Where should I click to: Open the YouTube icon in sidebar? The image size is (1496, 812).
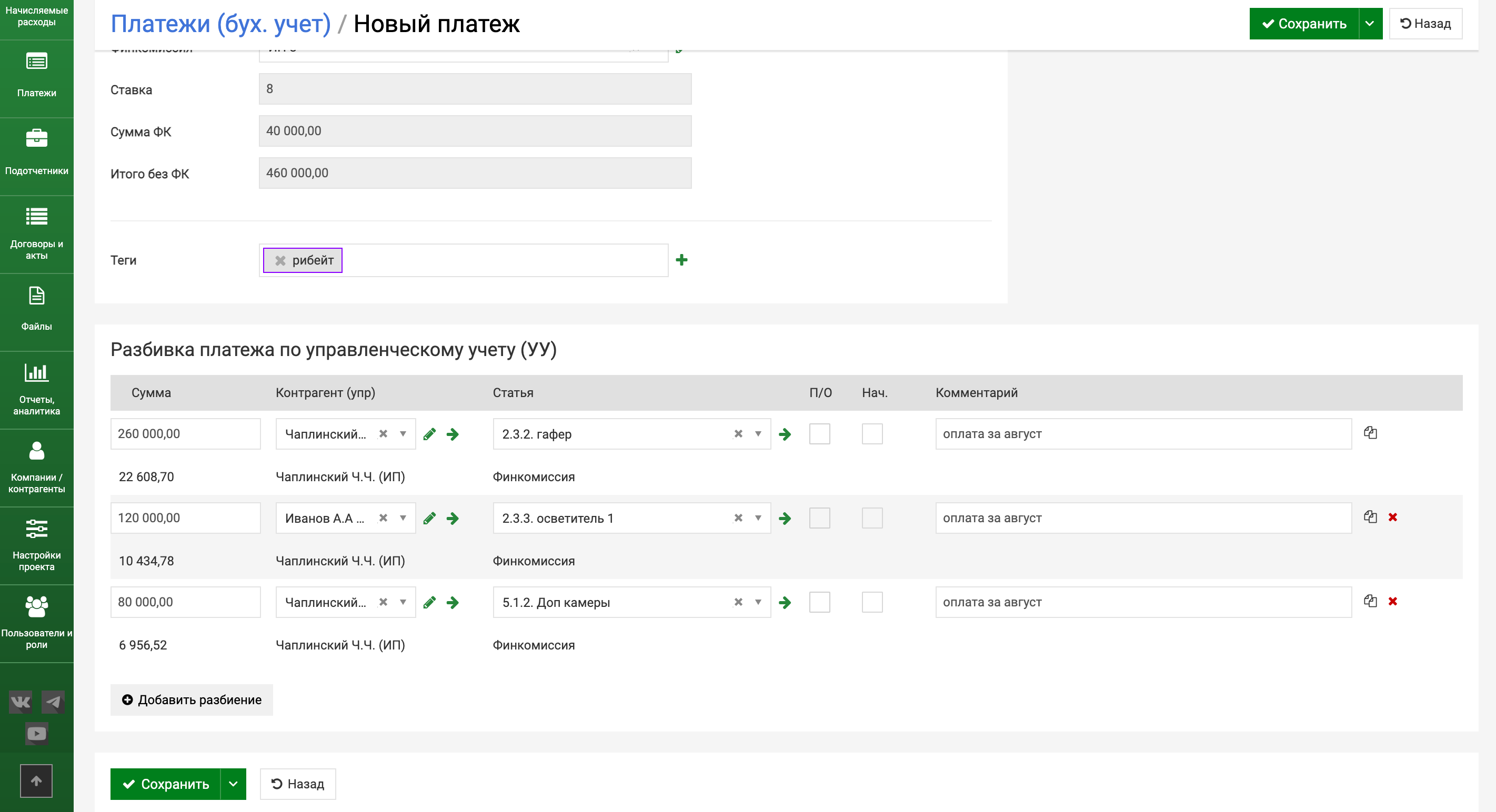pos(37,734)
